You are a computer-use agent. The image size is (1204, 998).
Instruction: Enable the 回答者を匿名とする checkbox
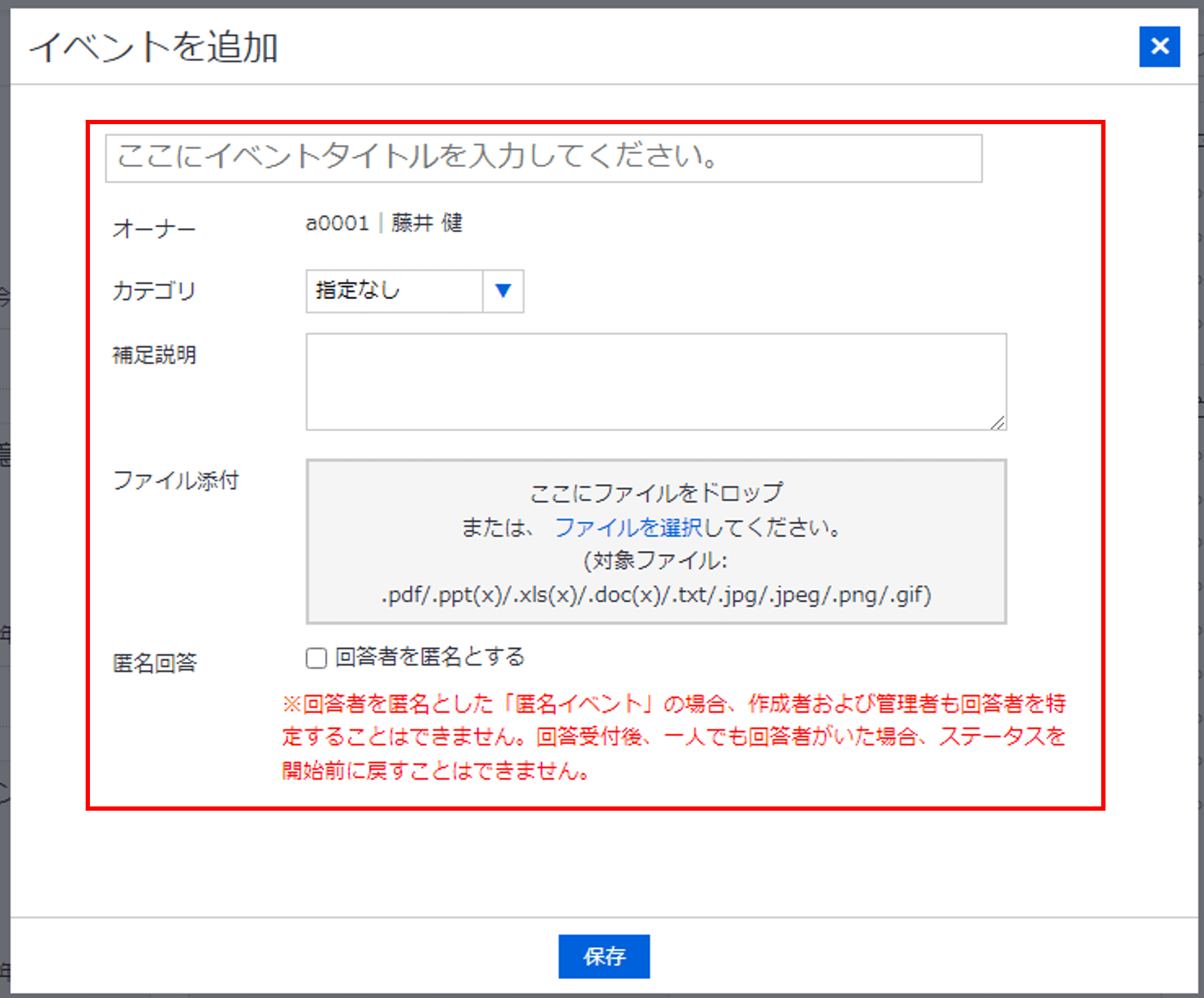point(316,658)
